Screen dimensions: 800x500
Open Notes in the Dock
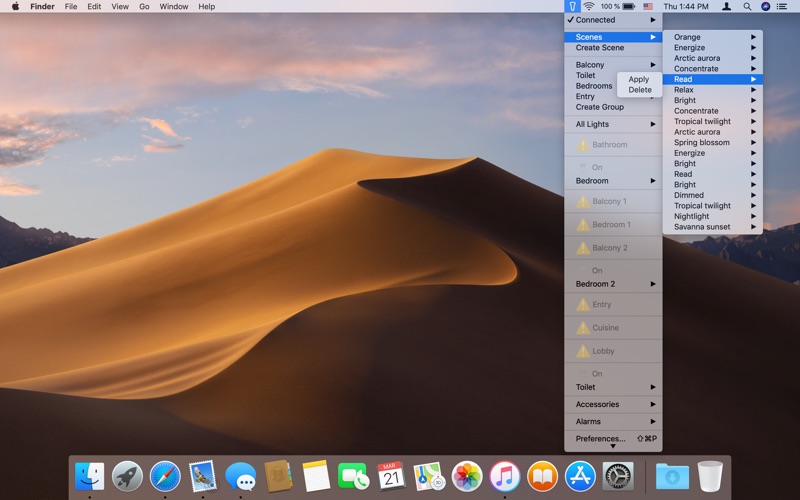tap(316, 476)
